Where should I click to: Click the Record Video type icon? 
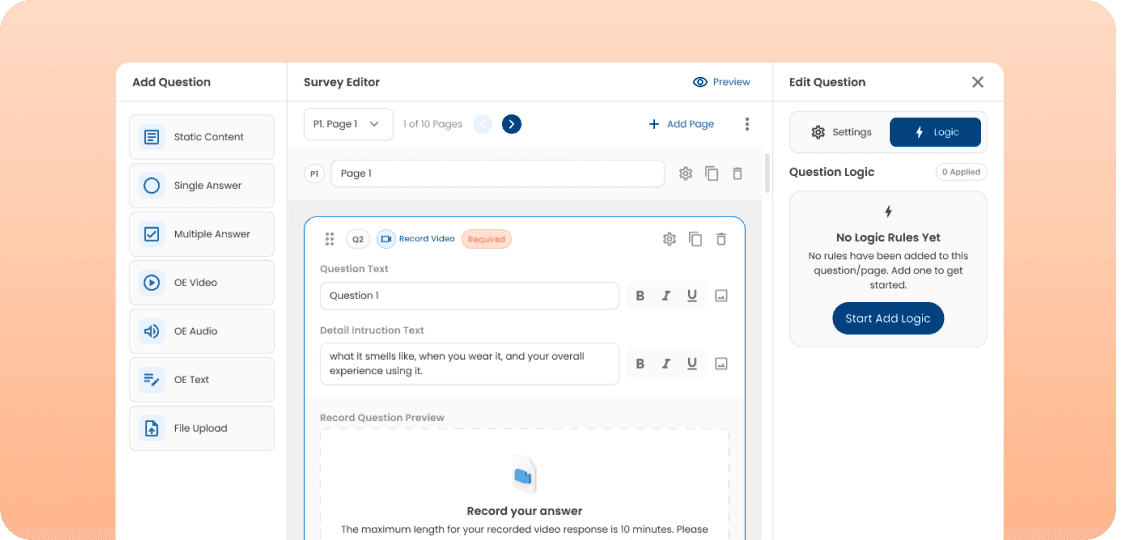point(386,239)
